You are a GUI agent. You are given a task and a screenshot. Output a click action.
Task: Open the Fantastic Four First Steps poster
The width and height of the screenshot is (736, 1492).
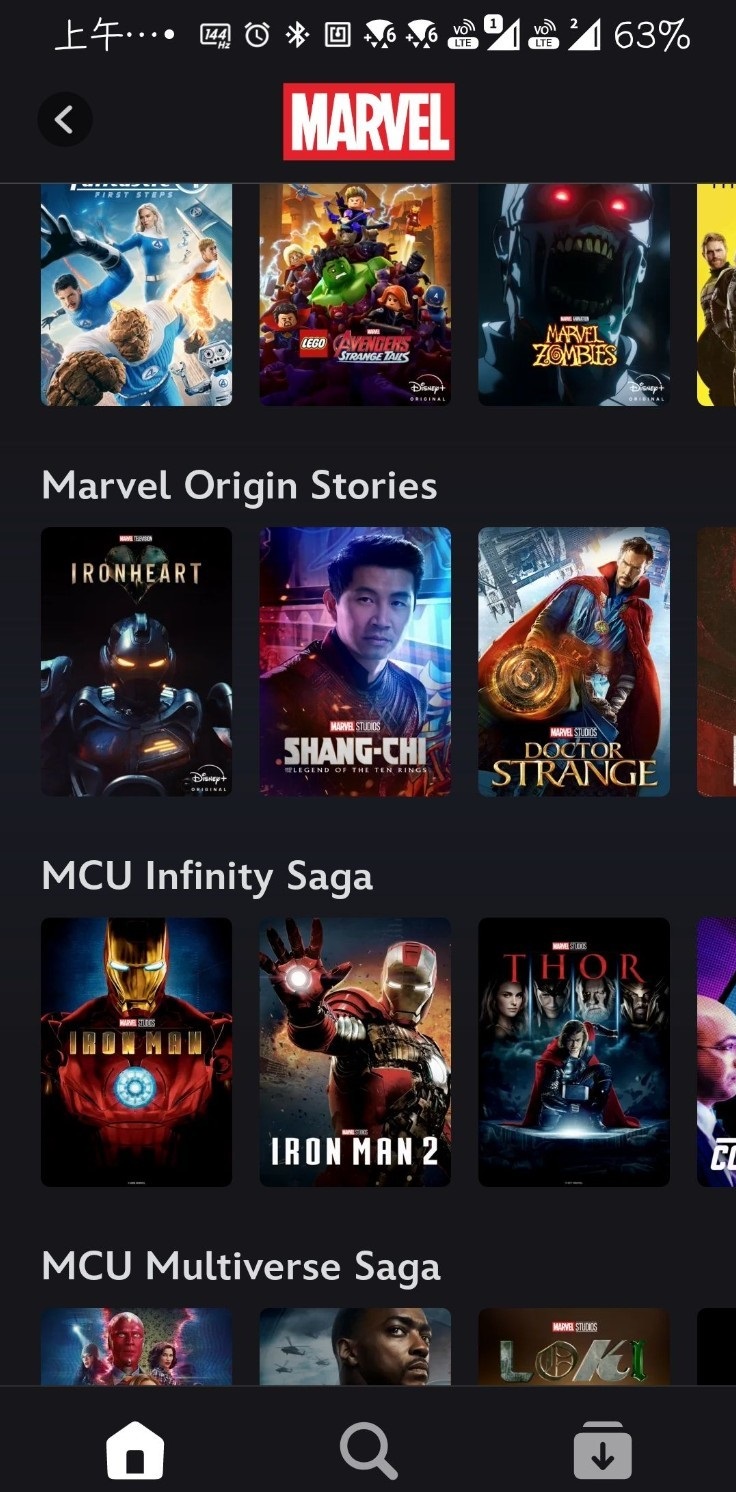(x=136, y=295)
